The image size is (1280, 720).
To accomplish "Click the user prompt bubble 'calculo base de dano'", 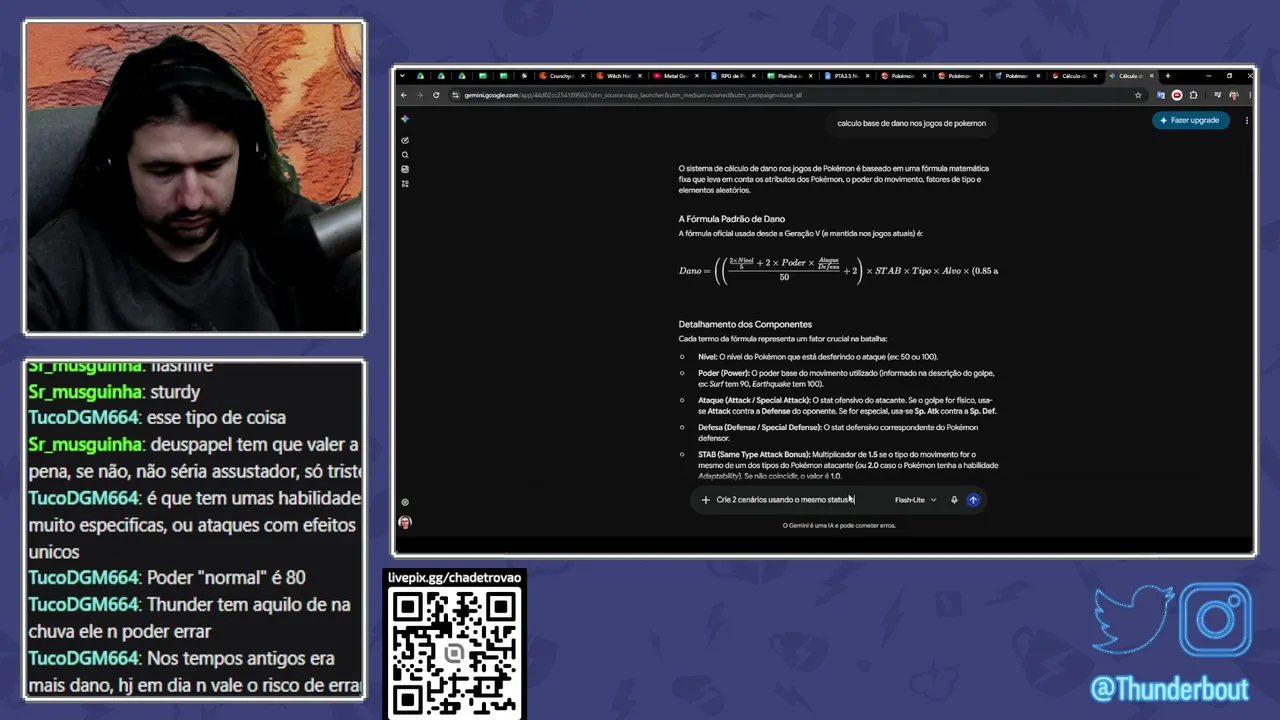I will (x=912, y=123).
